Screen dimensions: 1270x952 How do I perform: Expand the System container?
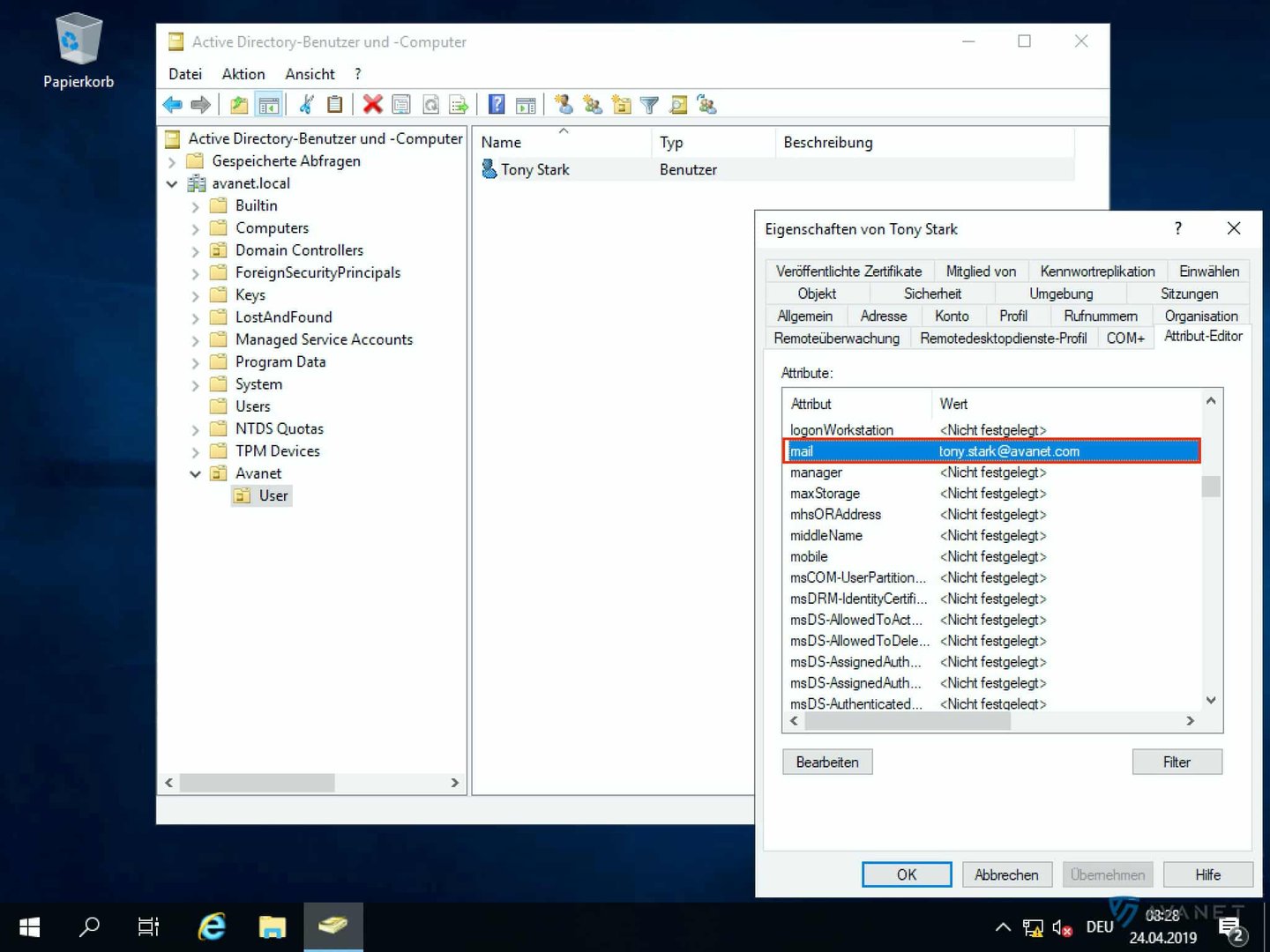(x=195, y=385)
